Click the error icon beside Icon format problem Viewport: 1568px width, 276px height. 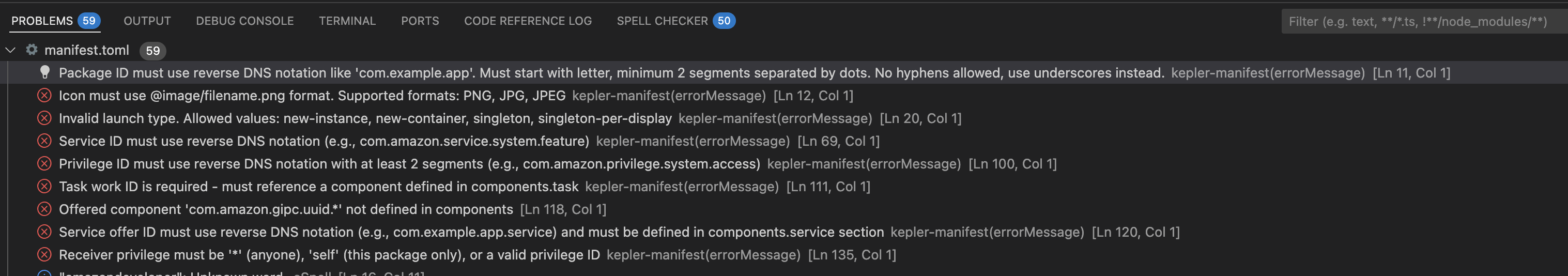(44, 96)
